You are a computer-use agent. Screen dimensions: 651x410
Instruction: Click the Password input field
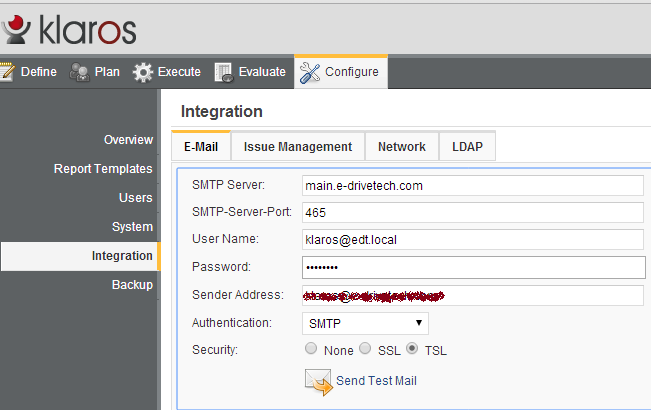472,267
